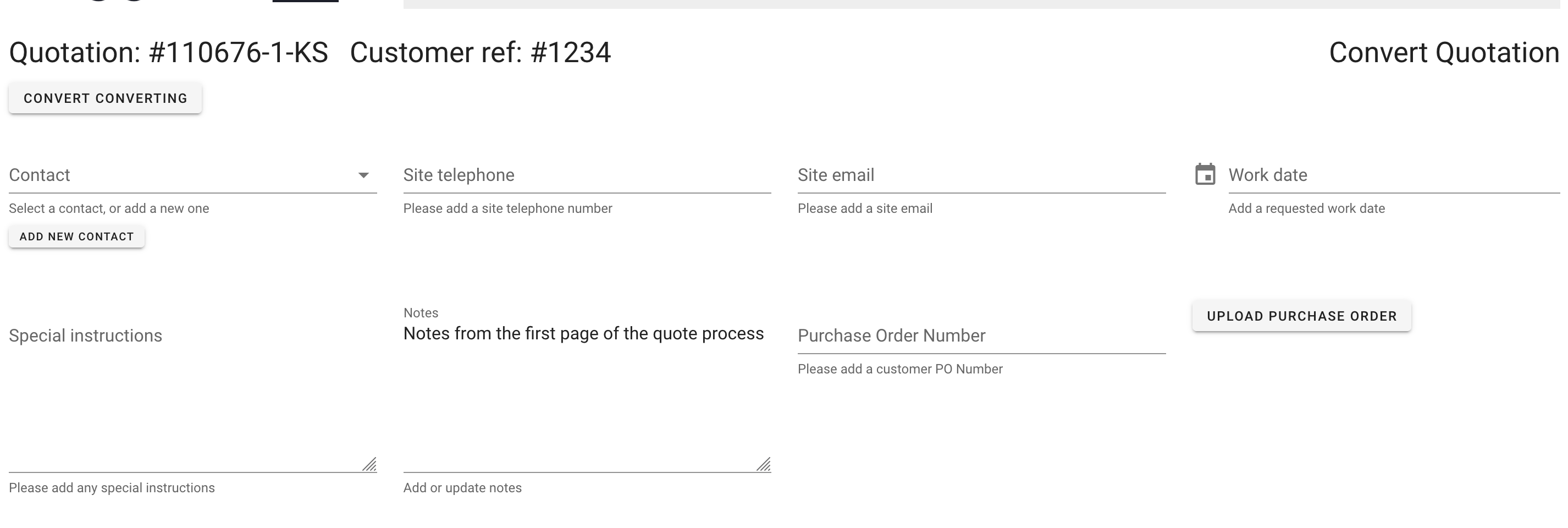The width and height of the screenshot is (1568, 528).
Task: Click the Contact select field label
Action: pyautogui.click(x=40, y=175)
